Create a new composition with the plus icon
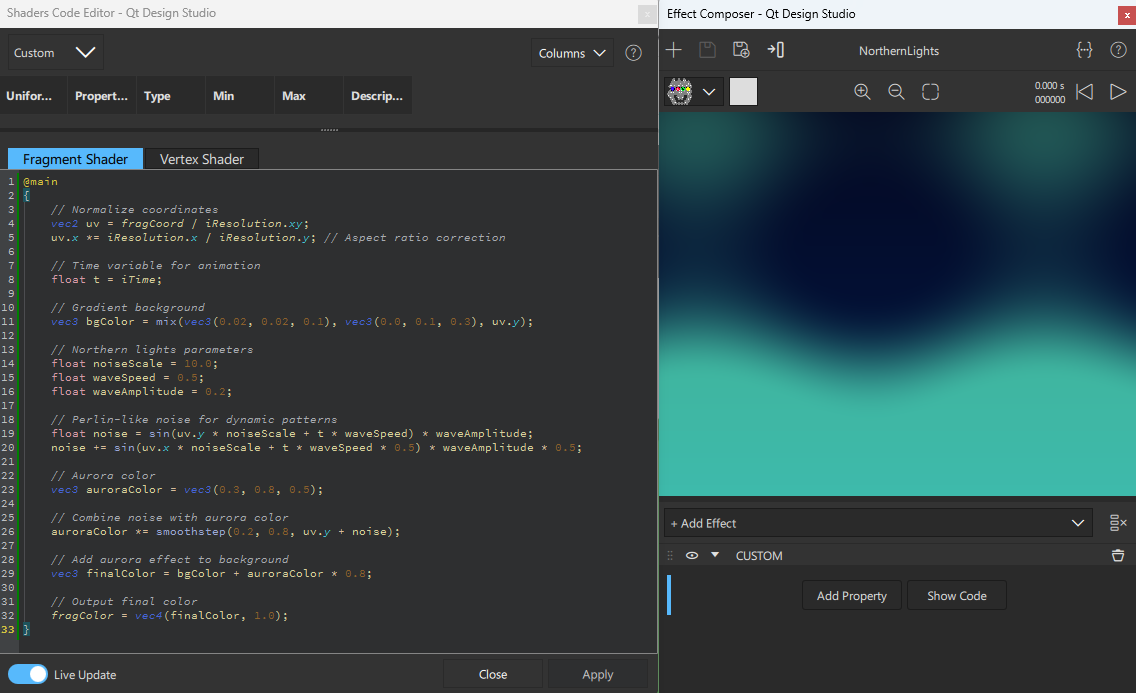 pos(674,50)
